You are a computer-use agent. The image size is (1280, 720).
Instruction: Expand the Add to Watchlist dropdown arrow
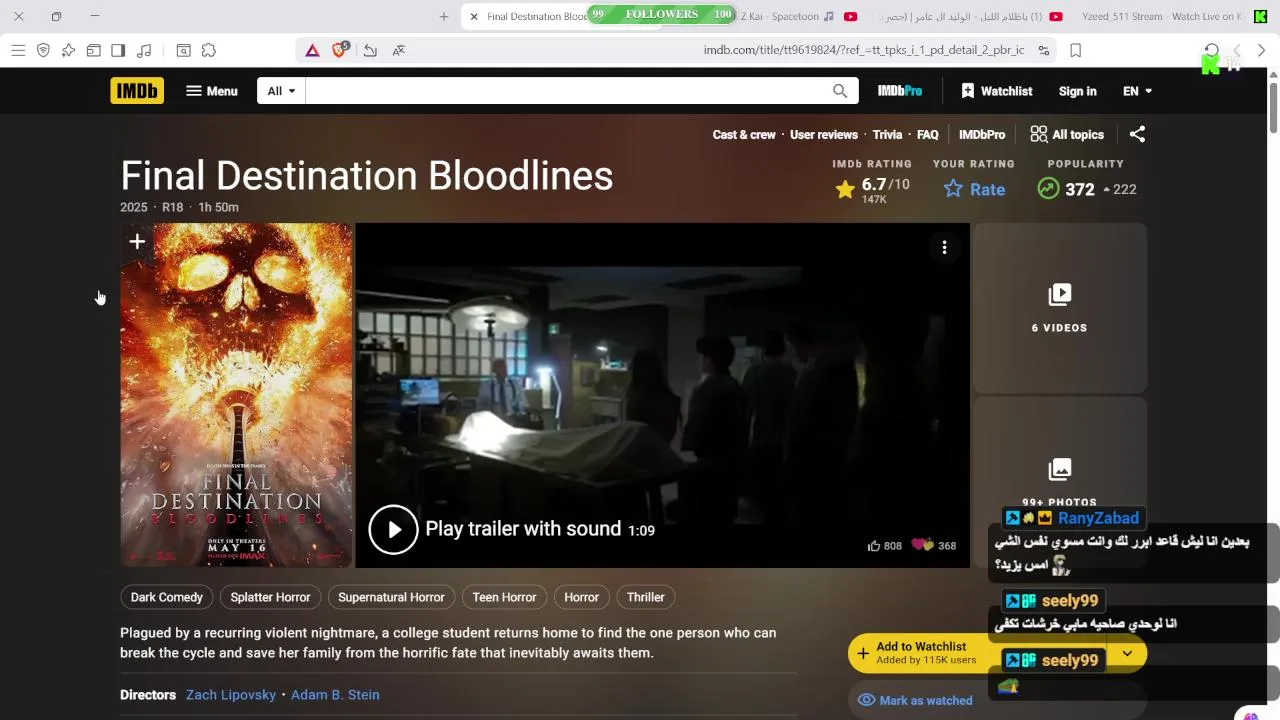[x=1127, y=654]
